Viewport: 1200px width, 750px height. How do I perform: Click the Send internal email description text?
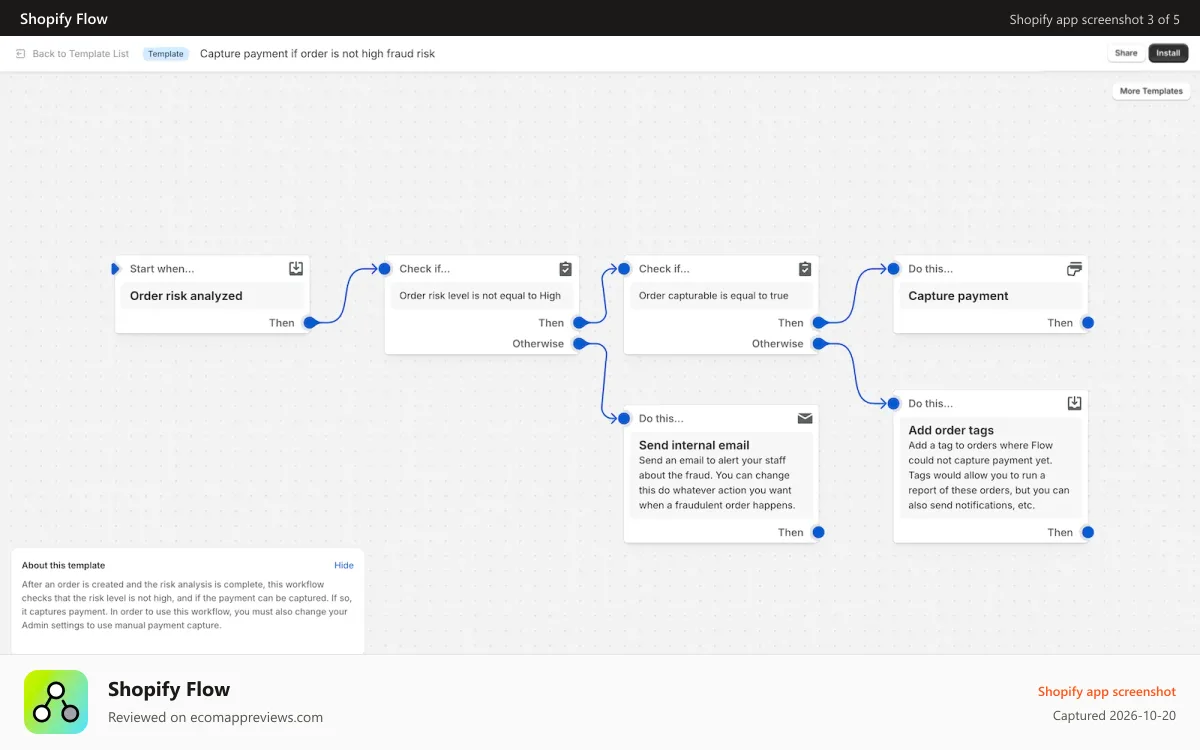coord(717,483)
